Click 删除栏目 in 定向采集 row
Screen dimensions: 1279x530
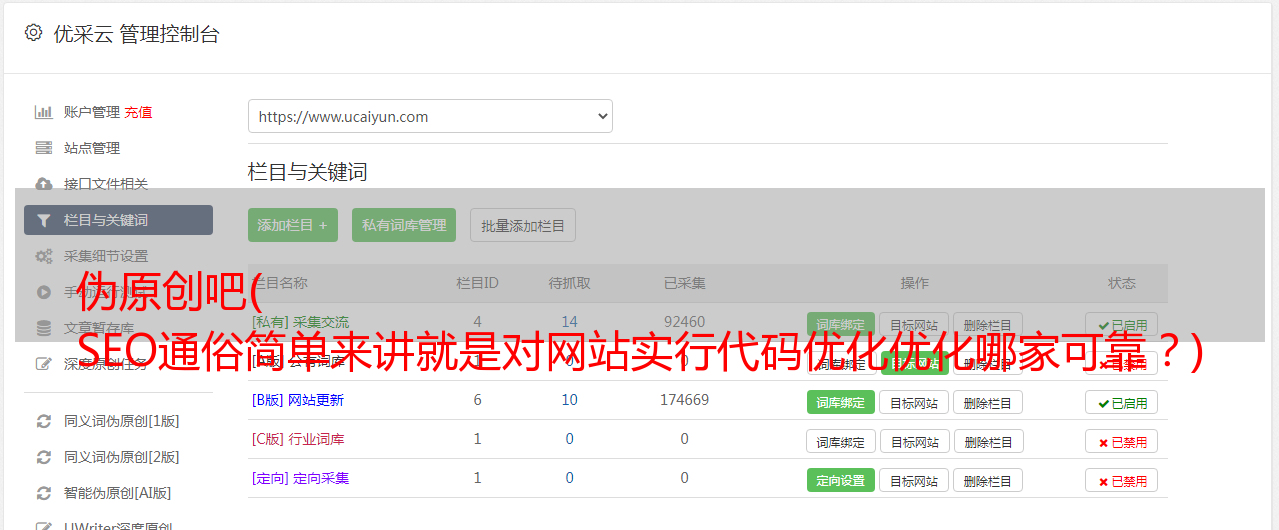988,480
